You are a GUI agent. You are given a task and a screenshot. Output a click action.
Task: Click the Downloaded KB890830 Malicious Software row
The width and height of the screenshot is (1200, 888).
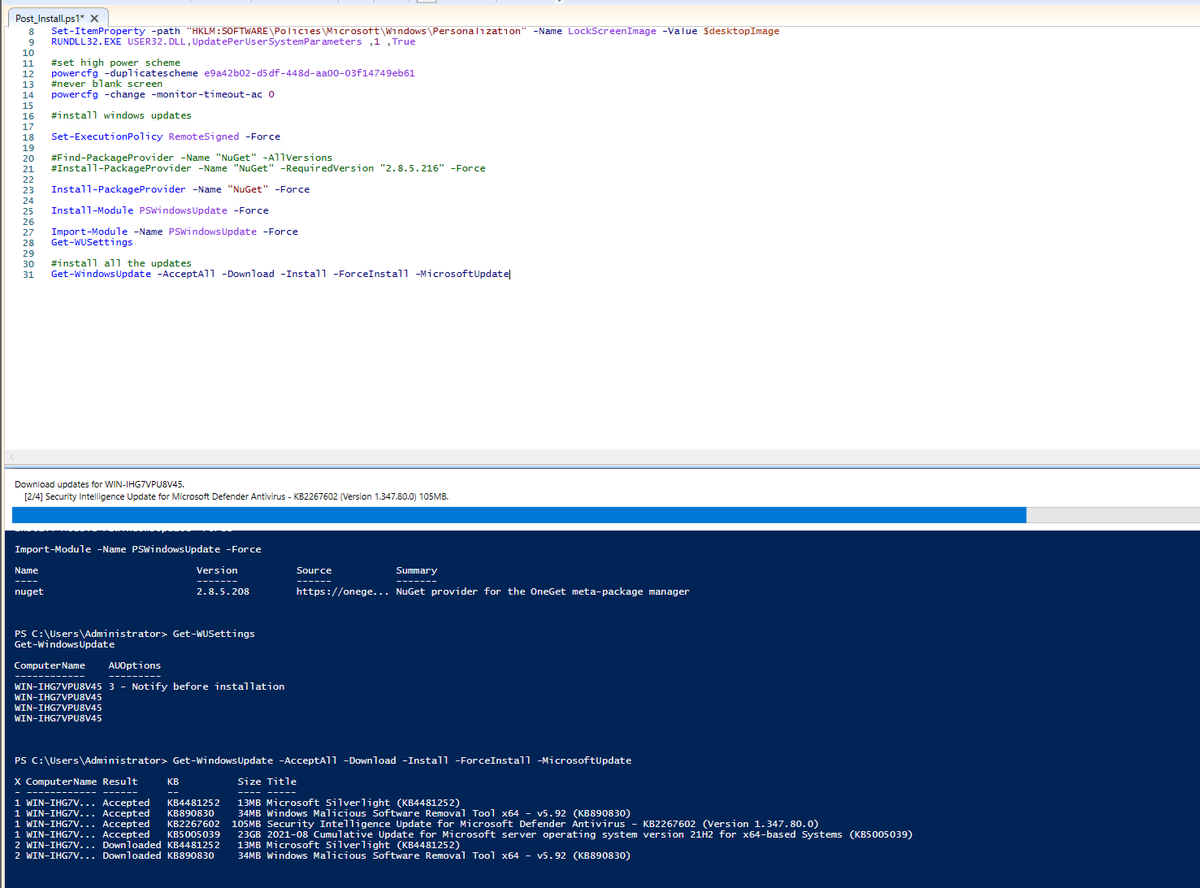coord(321,855)
